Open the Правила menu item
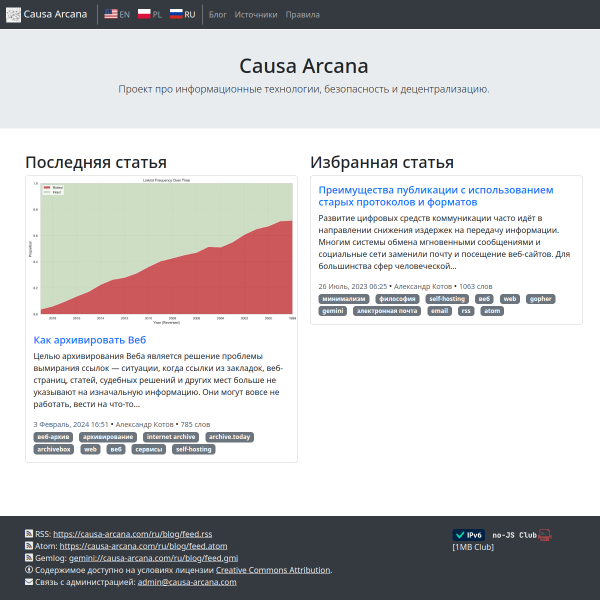This screenshot has height=600, width=600. click(x=302, y=15)
